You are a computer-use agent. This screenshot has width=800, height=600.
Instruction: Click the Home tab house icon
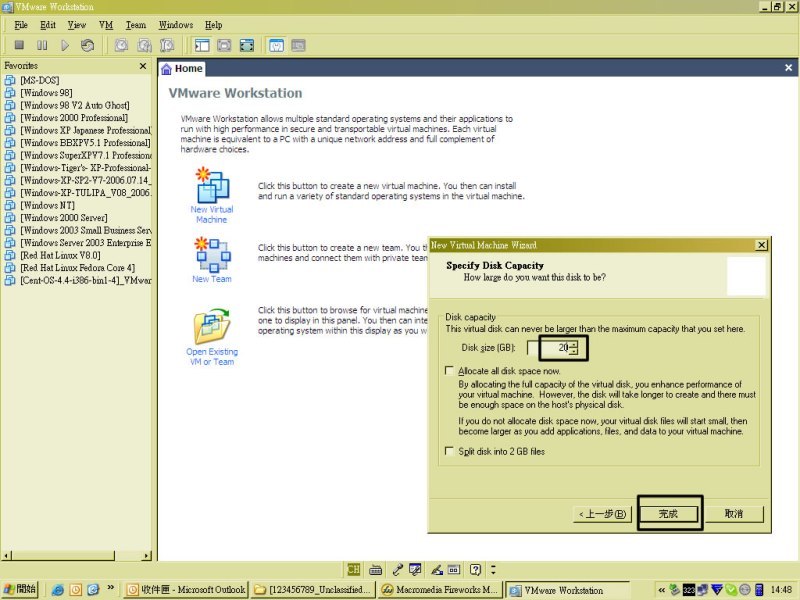point(166,69)
